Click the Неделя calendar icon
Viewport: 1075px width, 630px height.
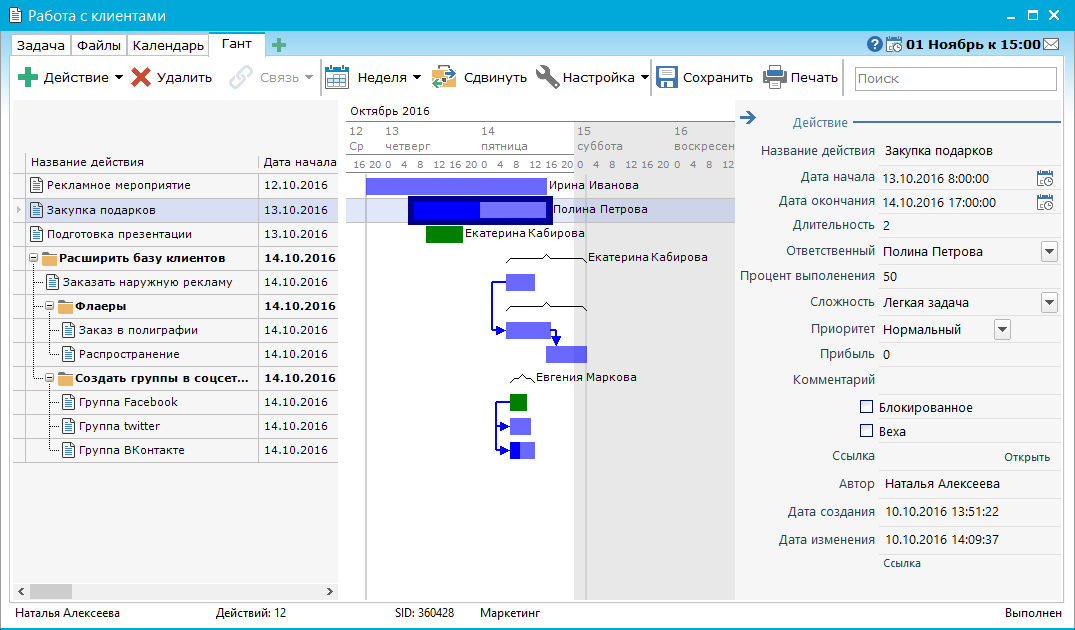coord(337,77)
